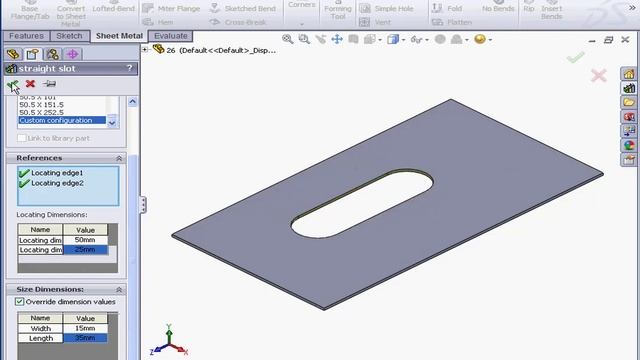Select the four-arrow move tool in the view toolbar
640x360 pixels.
(x=337, y=39)
